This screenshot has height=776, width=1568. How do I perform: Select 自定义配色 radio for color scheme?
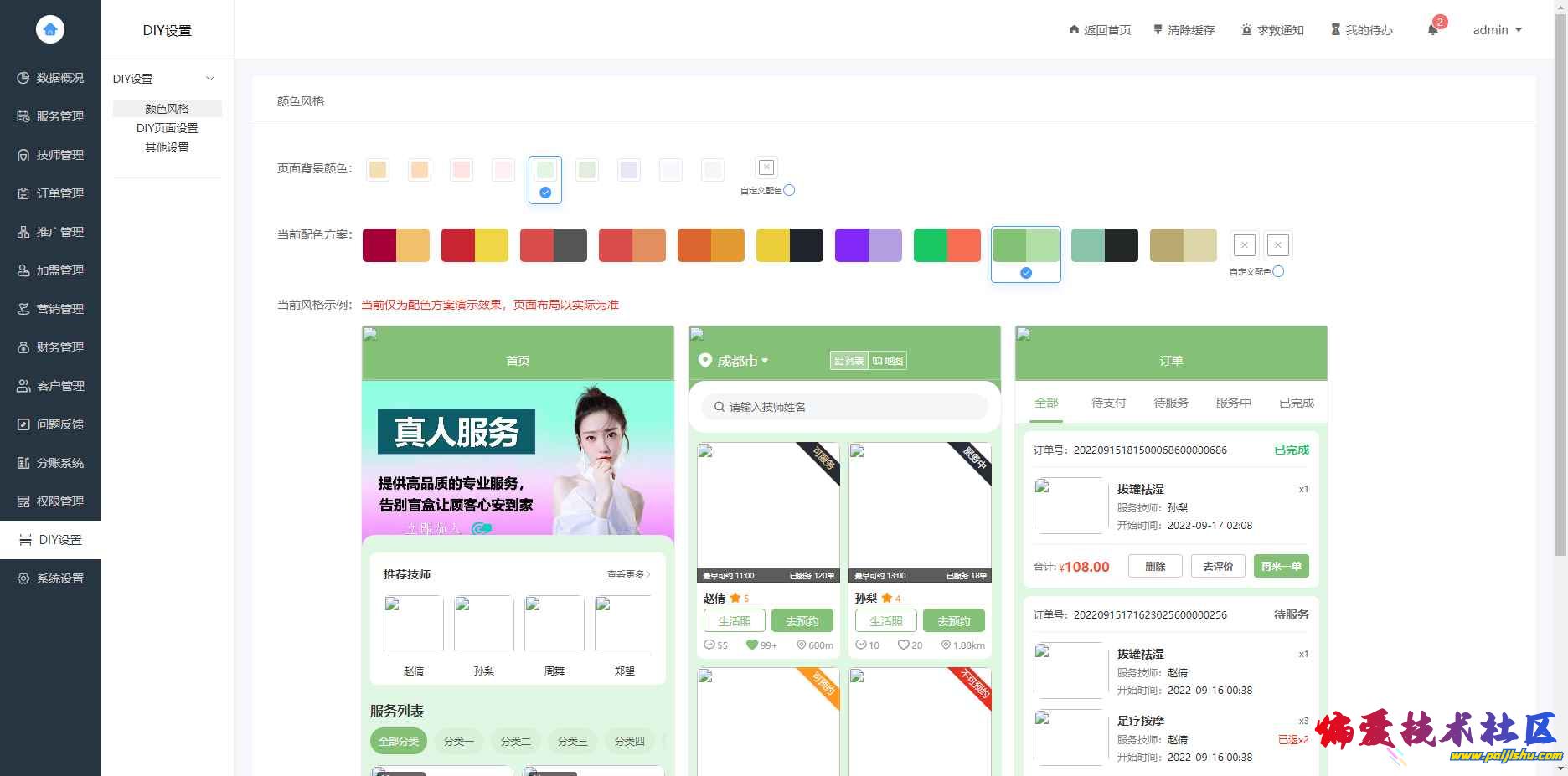1278,271
